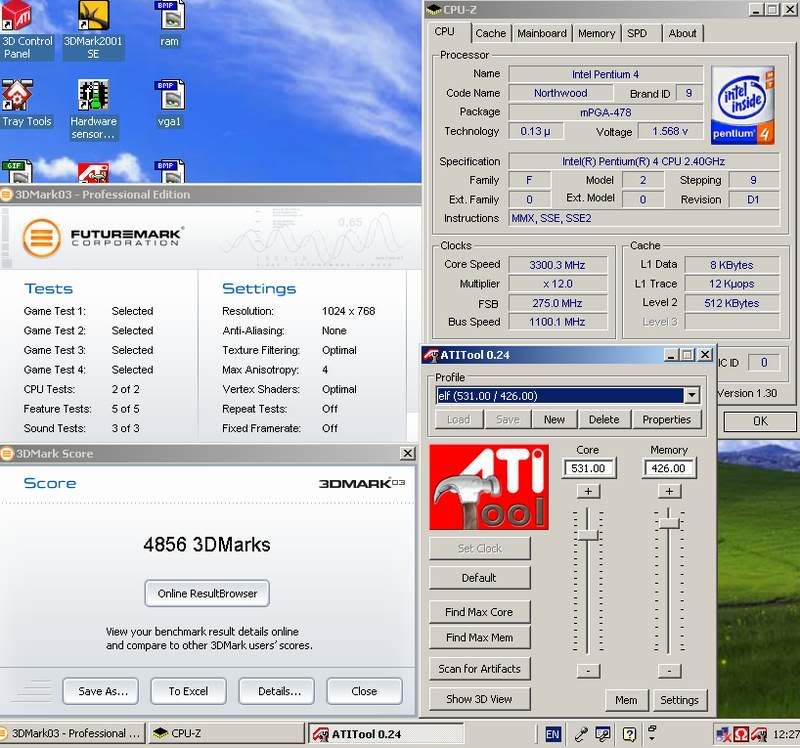Screen dimensions: 800x748
Task: Switch to the Mainboard tab in CPU-Z
Action: [542, 33]
